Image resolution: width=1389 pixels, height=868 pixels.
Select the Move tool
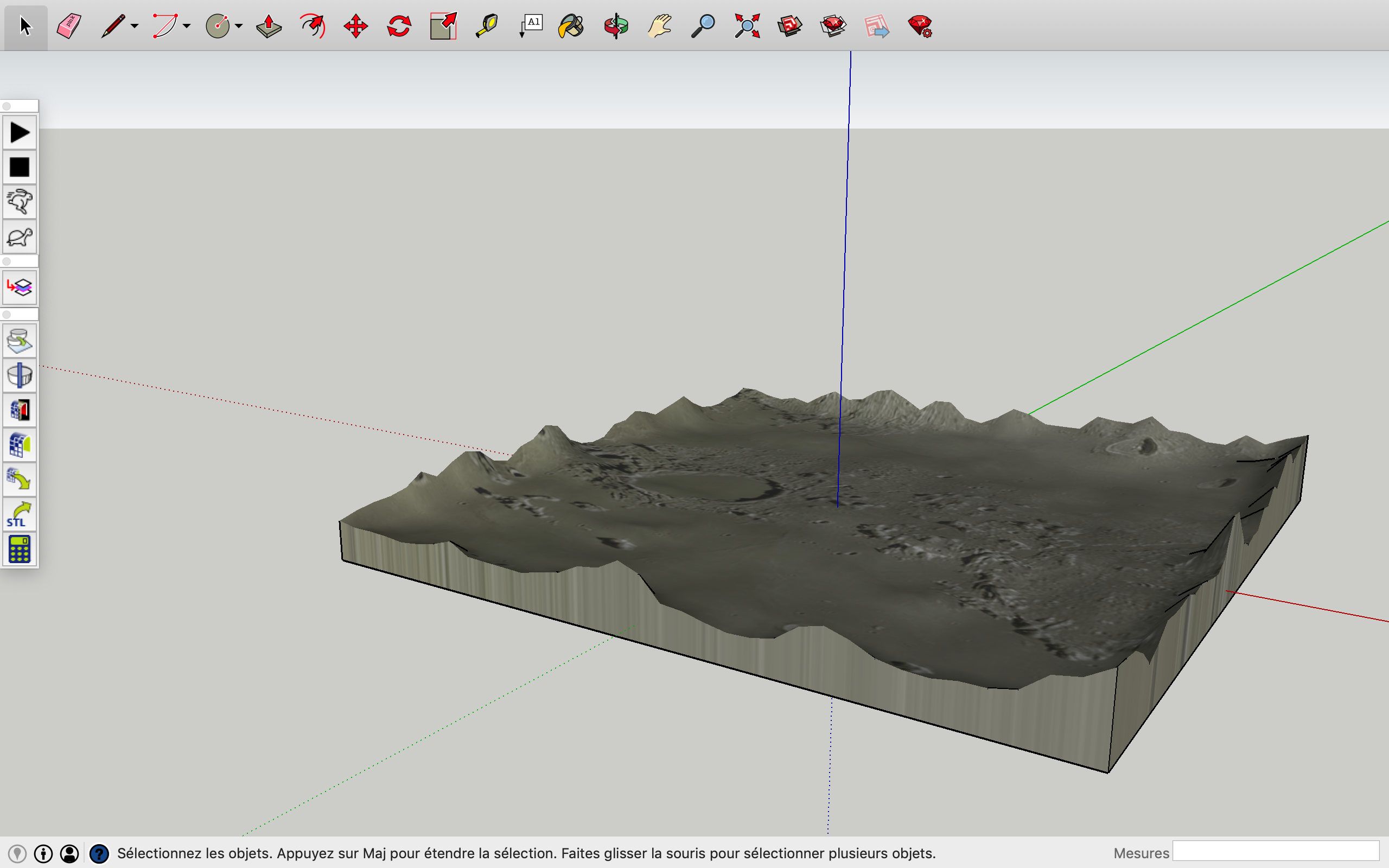click(x=356, y=26)
